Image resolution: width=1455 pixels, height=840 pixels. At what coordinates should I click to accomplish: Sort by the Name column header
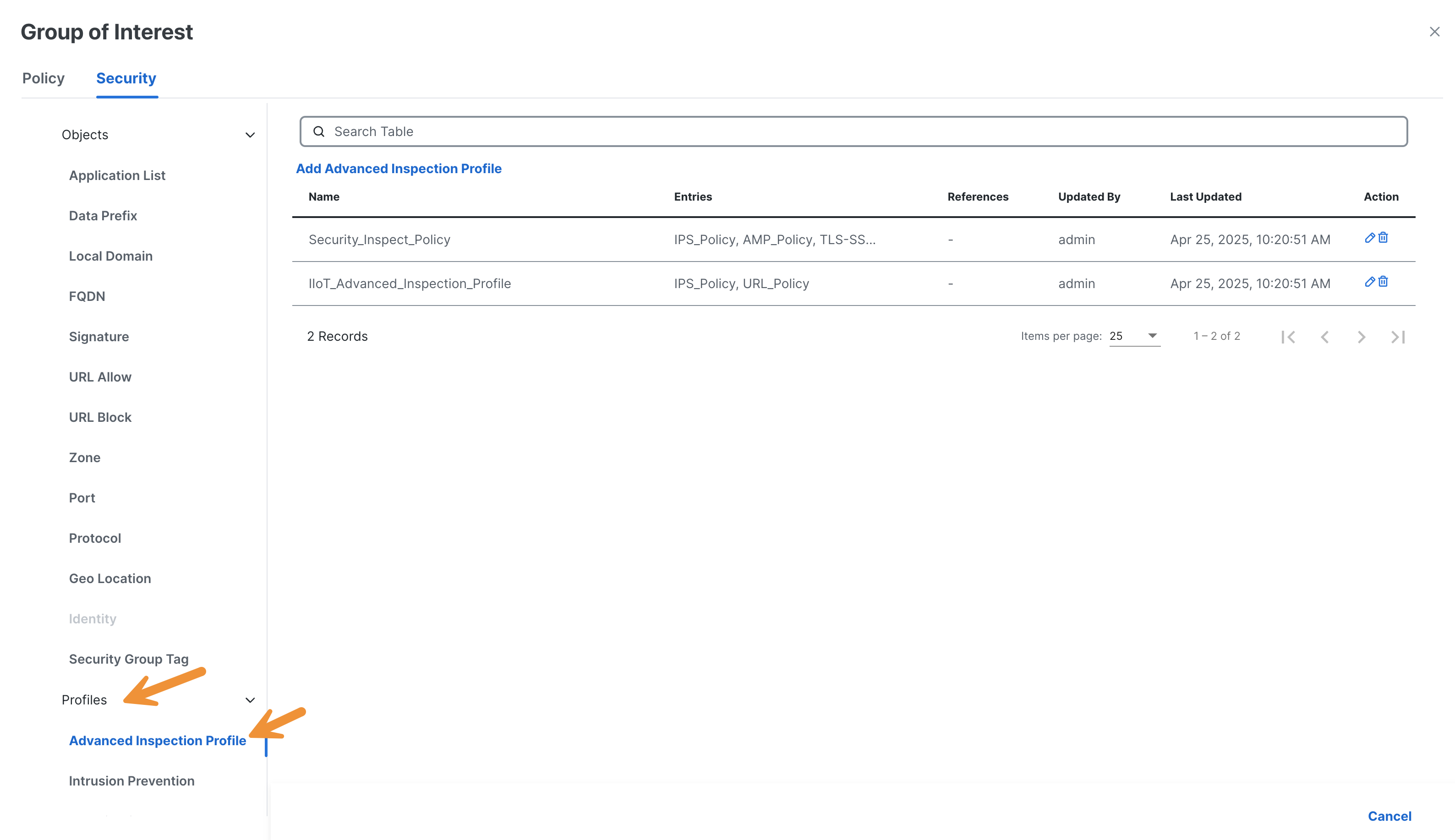tap(323, 197)
